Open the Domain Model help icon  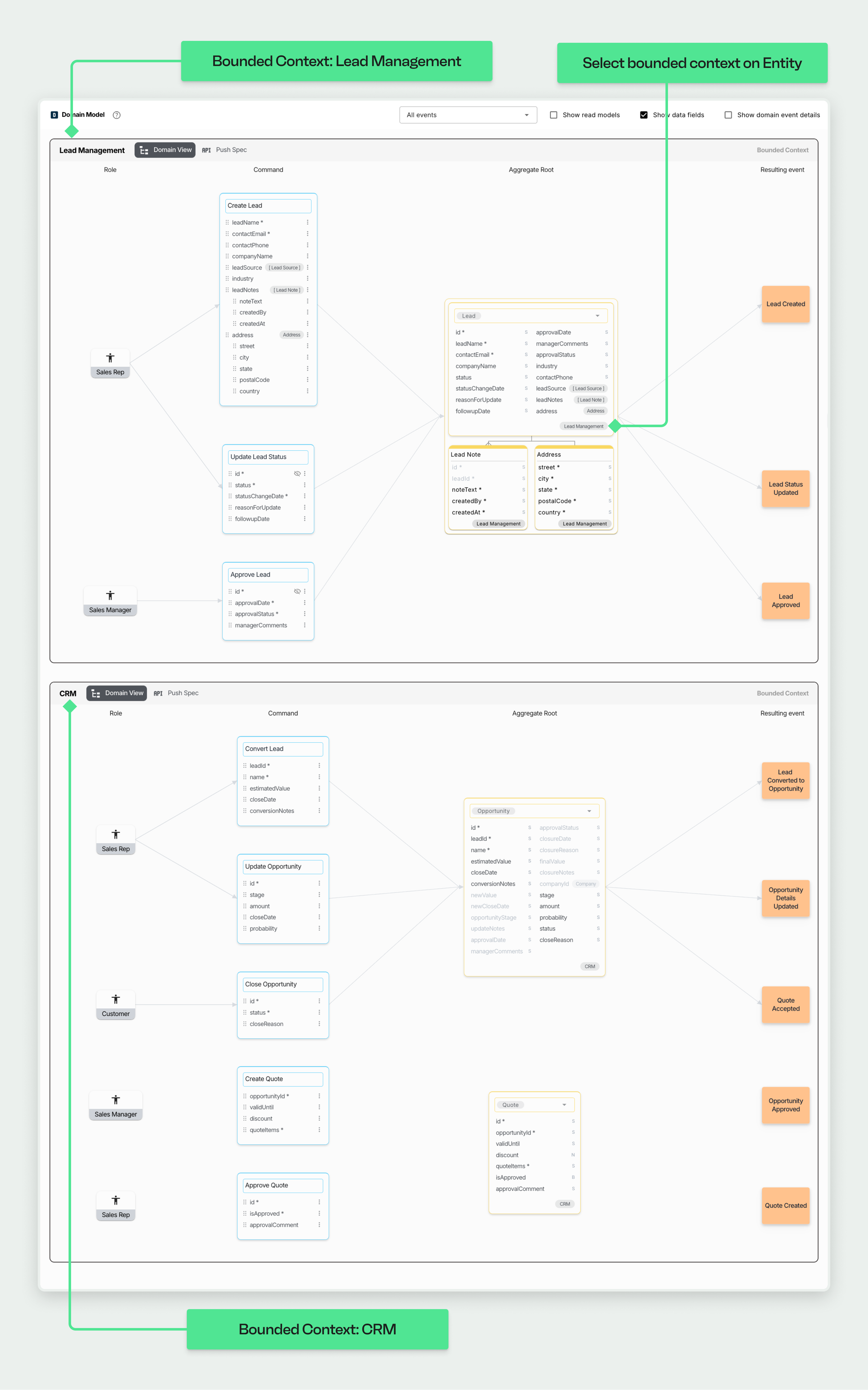(x=117, y=115)
